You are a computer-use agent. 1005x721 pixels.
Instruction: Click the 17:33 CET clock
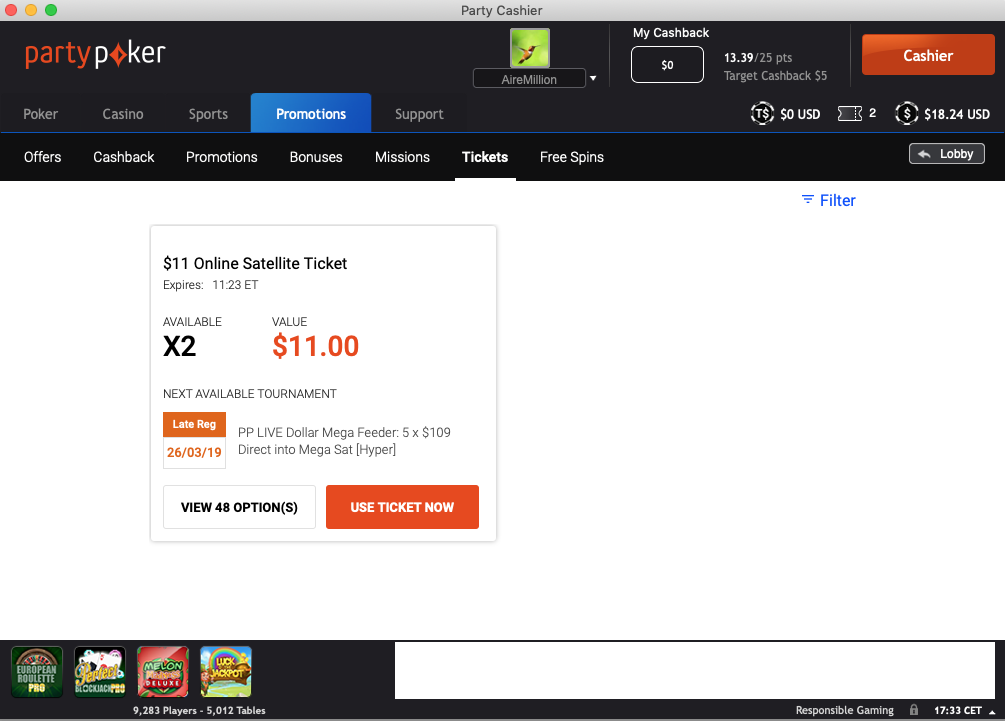pos(958,710)
